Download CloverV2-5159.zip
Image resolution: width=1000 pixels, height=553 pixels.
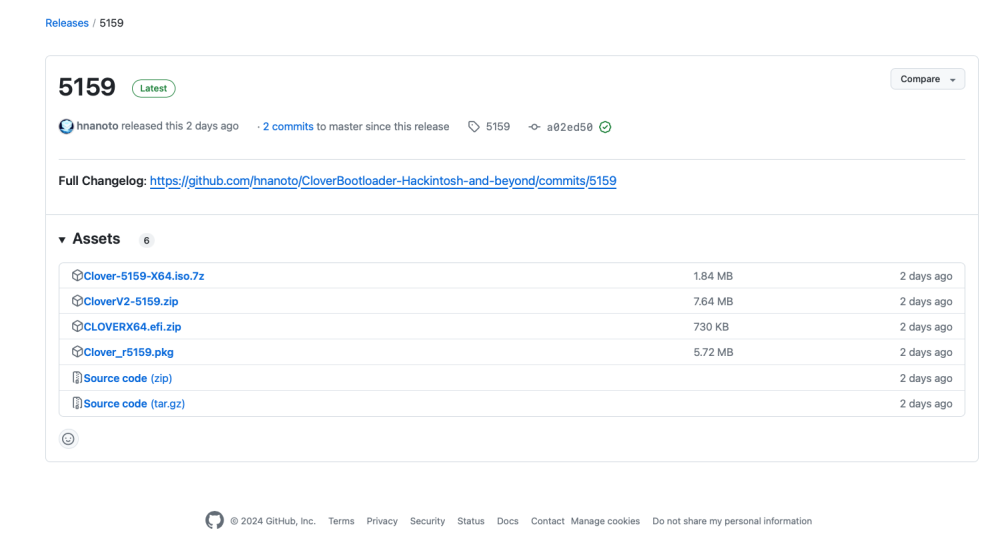(x=131, y=302)
